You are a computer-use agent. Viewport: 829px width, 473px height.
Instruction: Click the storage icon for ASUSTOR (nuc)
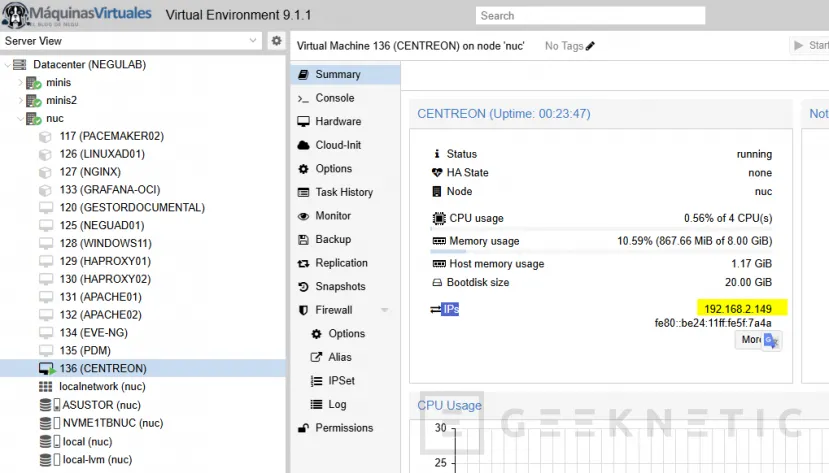tap(50, 405)
